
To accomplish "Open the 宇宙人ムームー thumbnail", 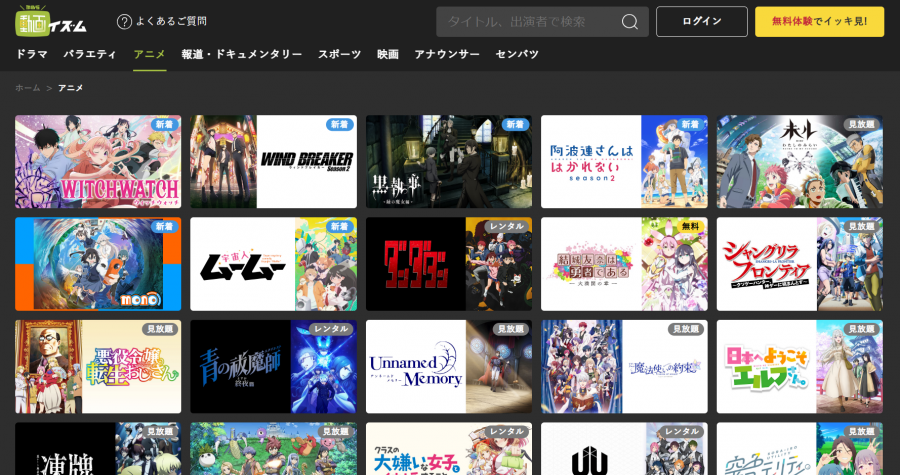I will 273,264.
